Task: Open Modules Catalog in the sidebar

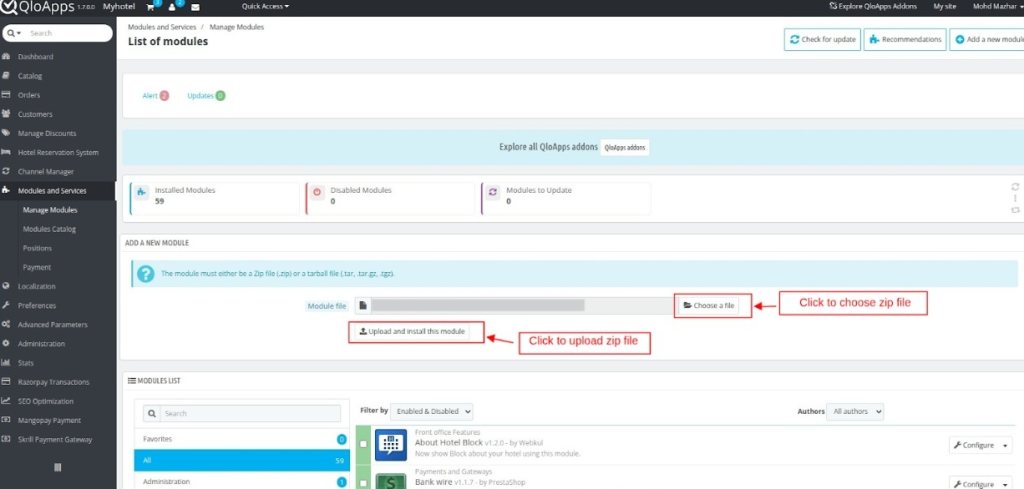Action: (50, 229)
